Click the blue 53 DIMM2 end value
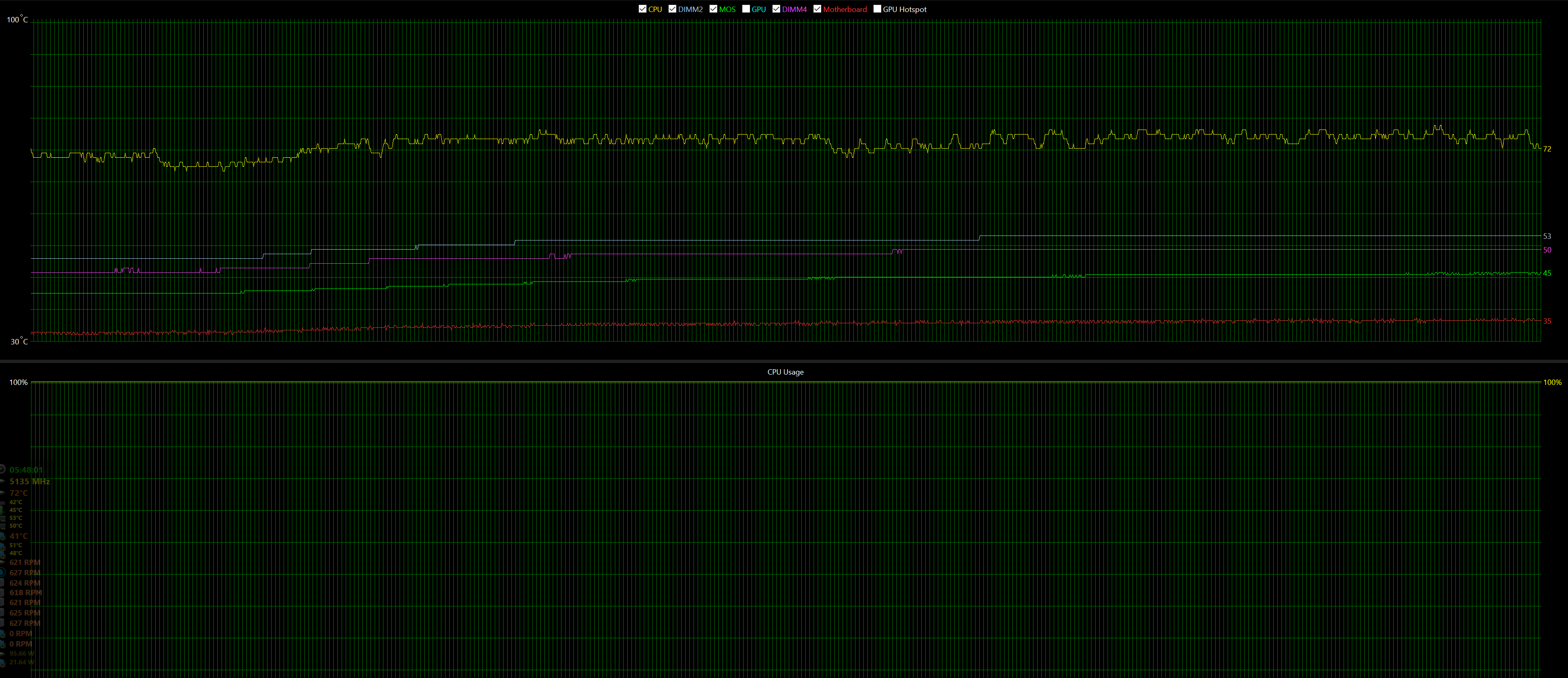The image size is (1568, 678). pos(1547,236)
